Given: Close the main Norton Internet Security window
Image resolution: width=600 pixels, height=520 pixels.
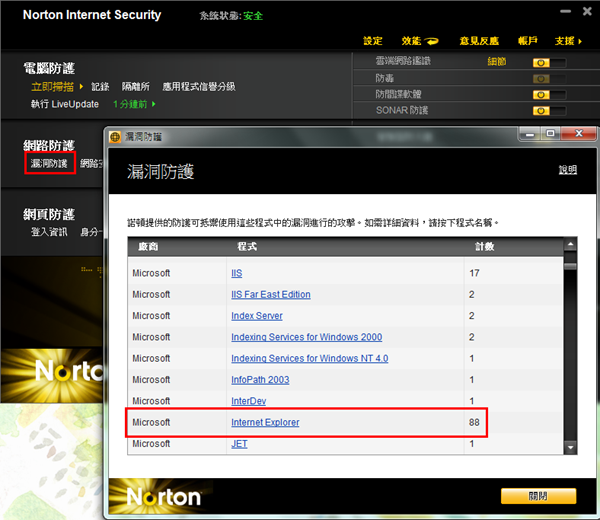Looking at the screenshot, I should click(x=587, y=11).
